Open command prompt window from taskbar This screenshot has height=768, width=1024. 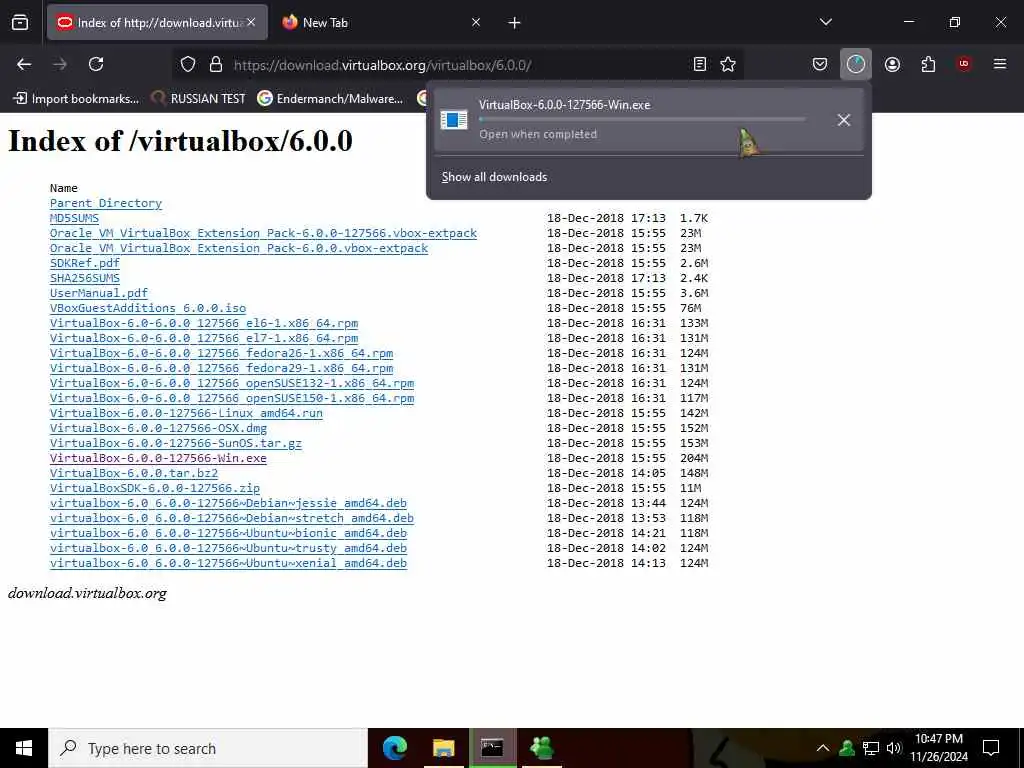[x=492, y=748]
